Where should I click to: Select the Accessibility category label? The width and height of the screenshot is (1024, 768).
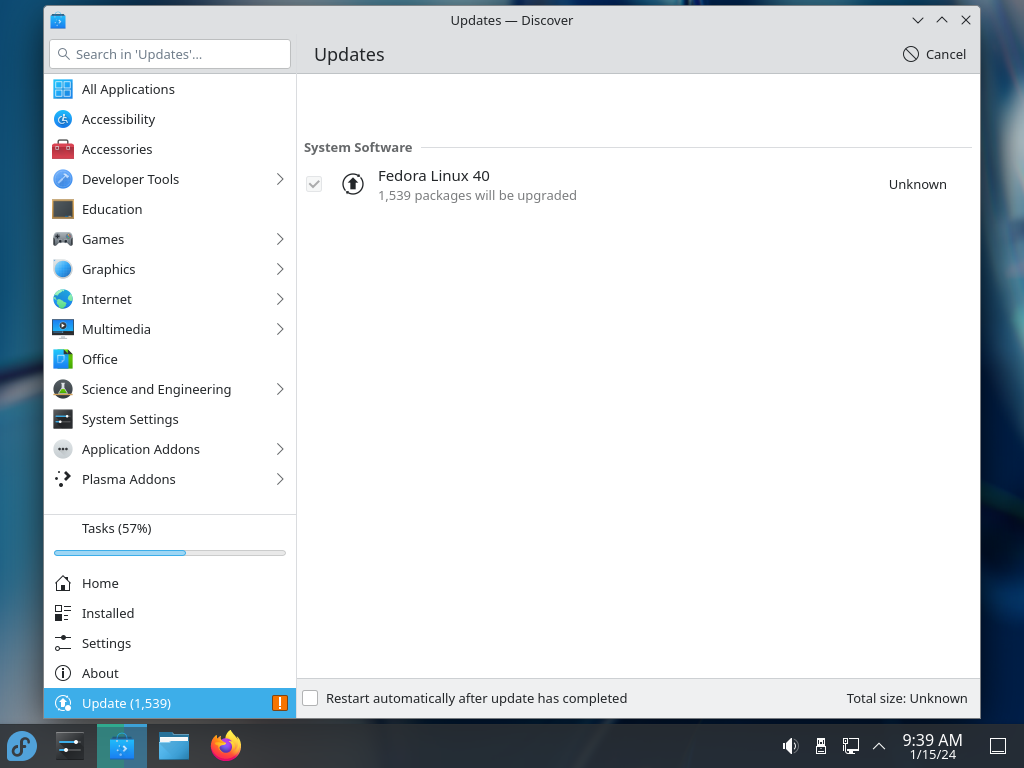click(x=118, y=120)
